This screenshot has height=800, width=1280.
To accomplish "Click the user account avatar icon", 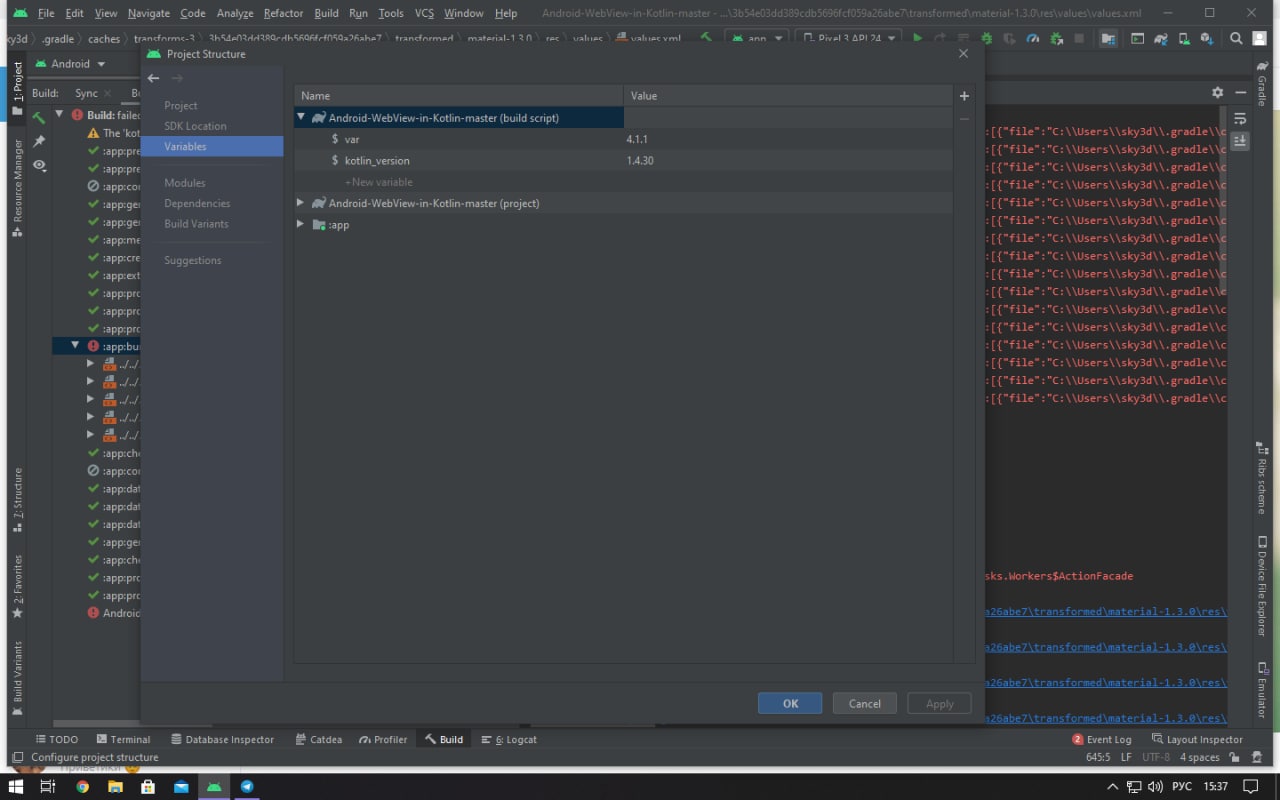I will pos(1261,39).
